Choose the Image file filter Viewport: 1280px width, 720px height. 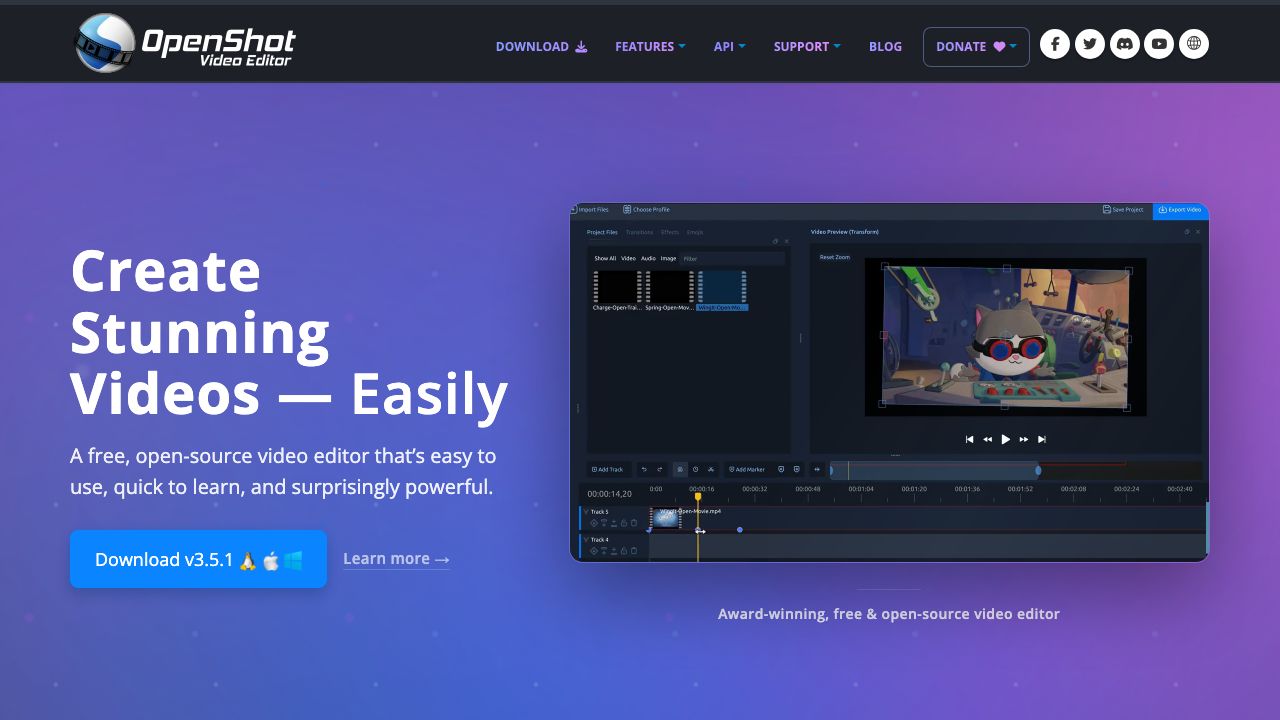(x=668, y=258)
